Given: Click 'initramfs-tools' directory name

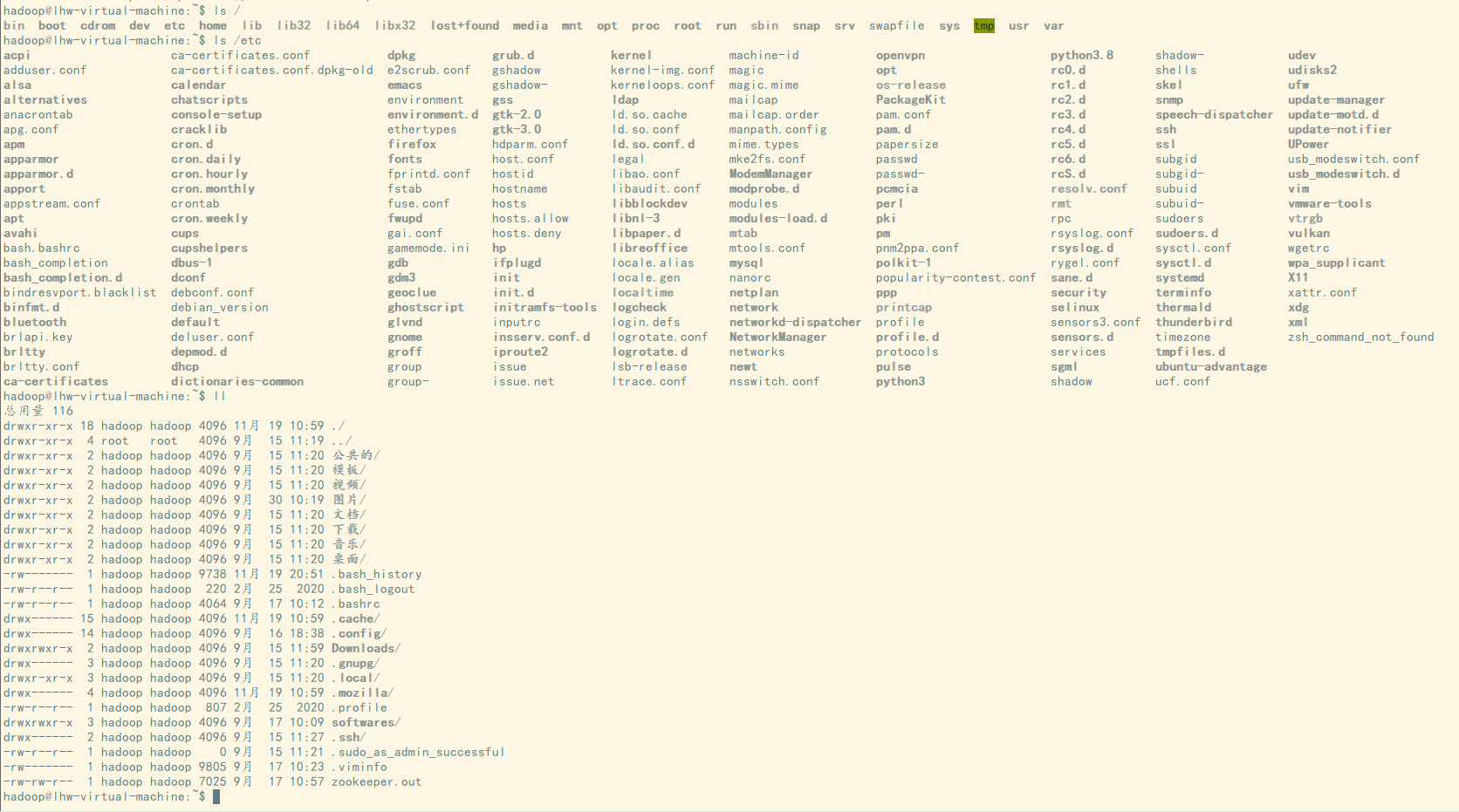Looking at the screenshot, I should [x=545, y=308].
